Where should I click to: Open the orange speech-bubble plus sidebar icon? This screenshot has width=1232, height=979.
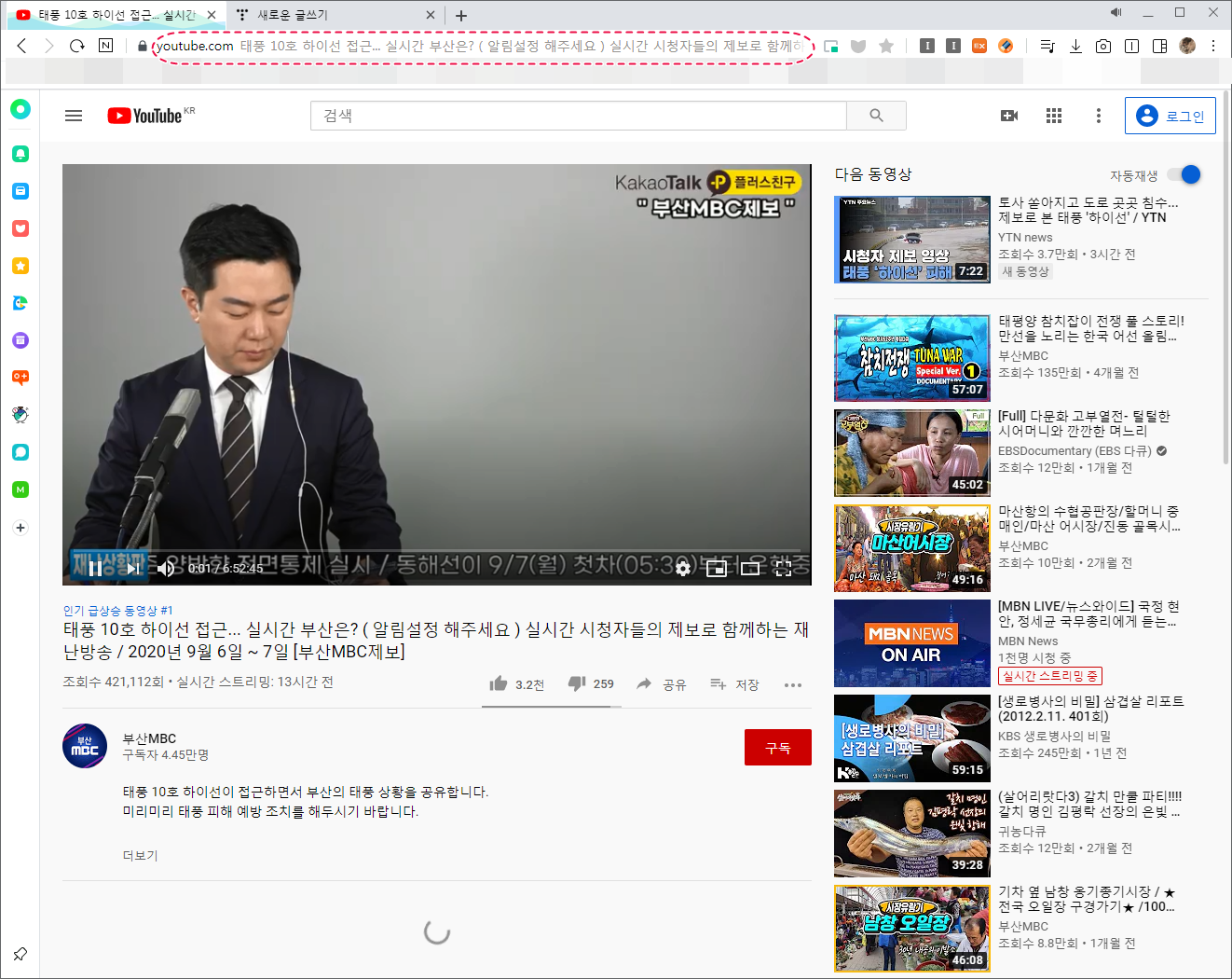click(x=21, y=378)
